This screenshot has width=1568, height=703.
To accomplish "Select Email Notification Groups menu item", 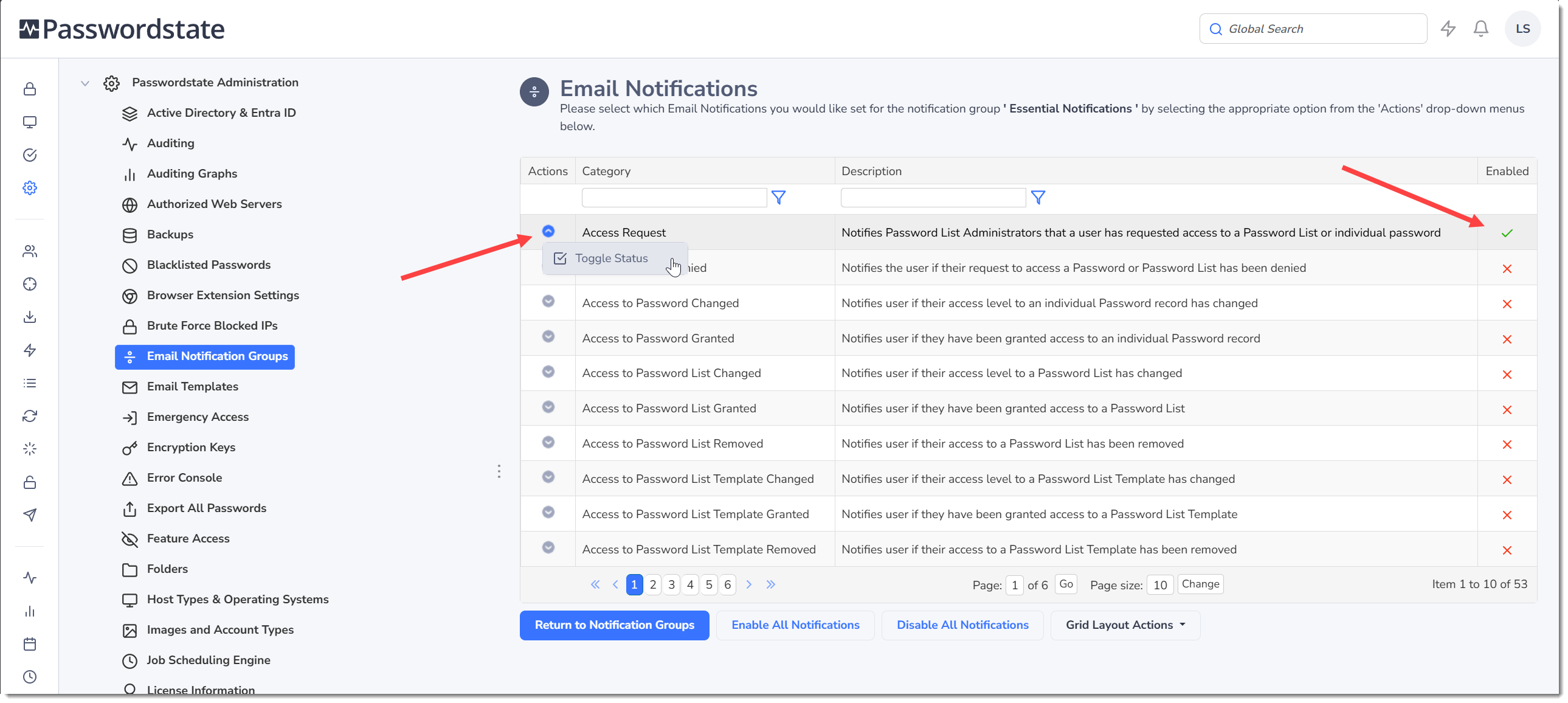I will point(204,357).
